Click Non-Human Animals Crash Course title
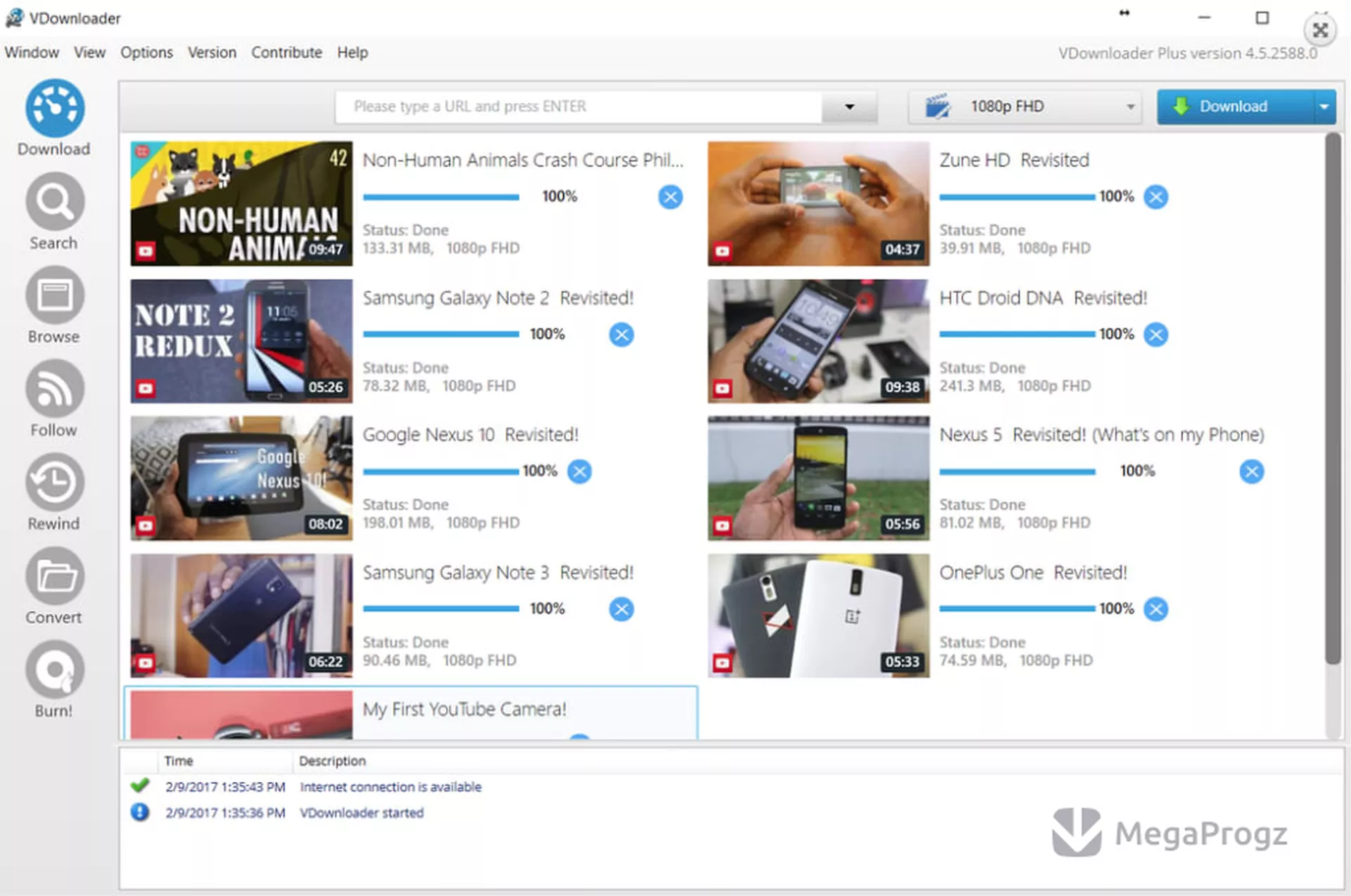1351x896 pixels. (x=523, y=160)
